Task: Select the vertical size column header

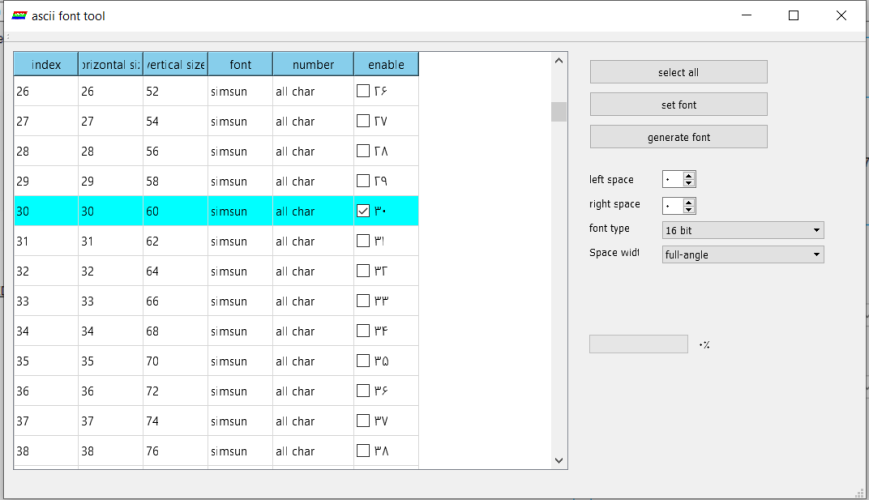Action: 175,64
